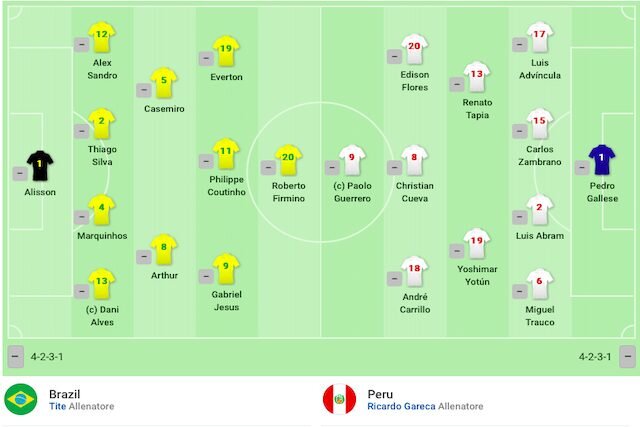Select Luis Advíncula's number 17 shirt
Image resolution: width=640 pixels, height=427 pixels.
540,37
